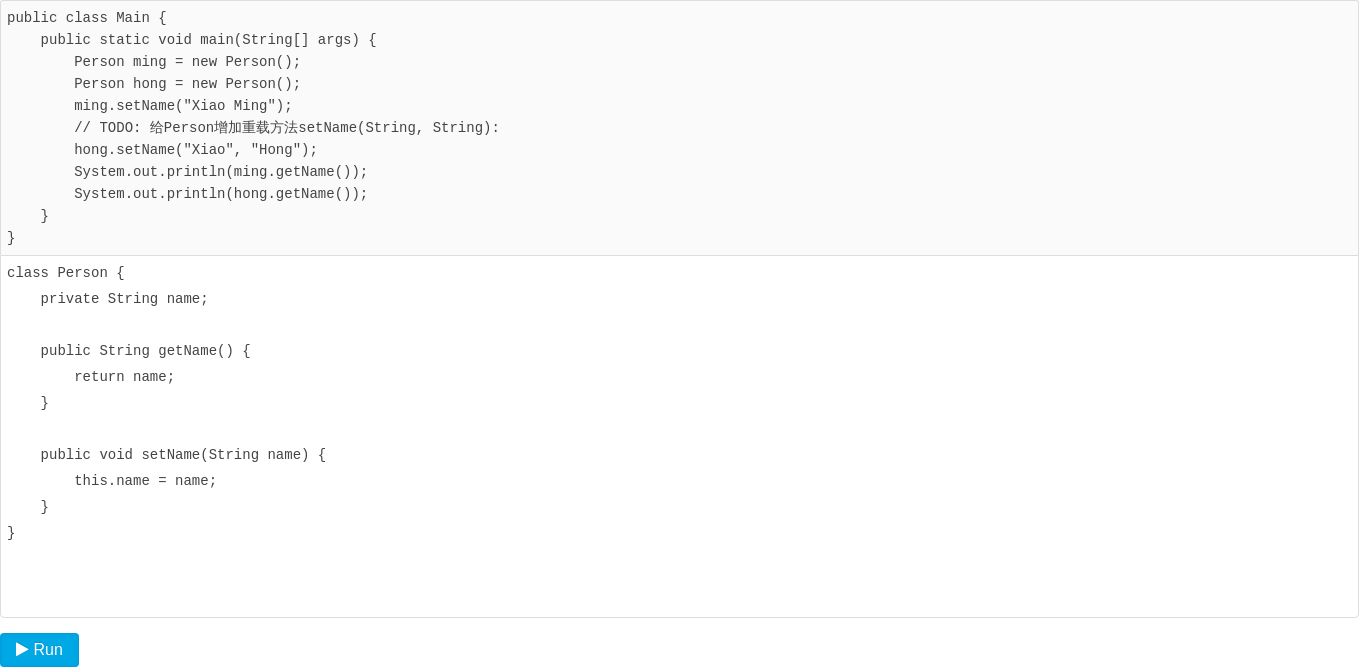Click on 'private String name;' line
The width and height of the screenshot is (1359, 667).
tap(124, 299)
